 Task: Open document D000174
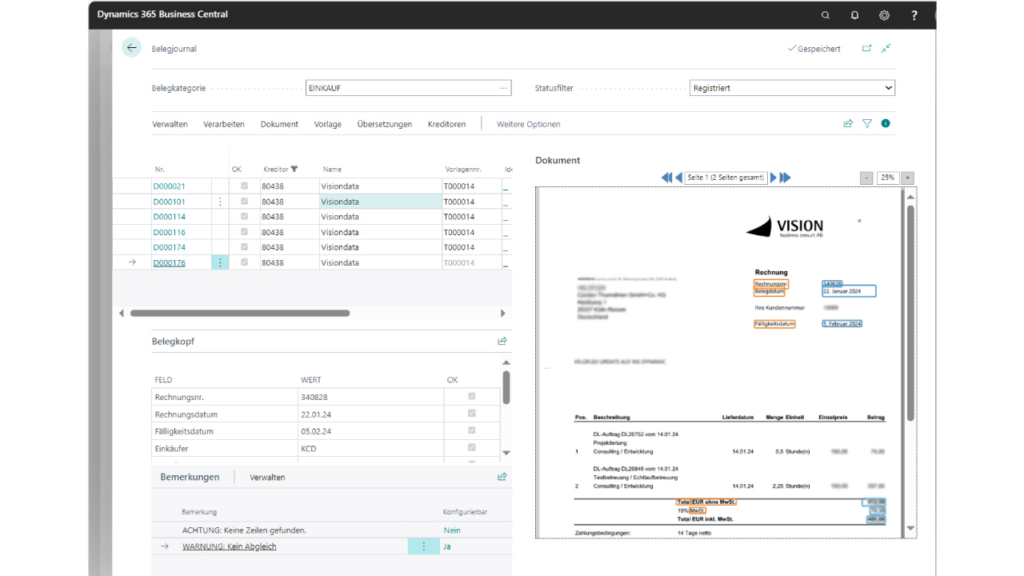[169, 248]
